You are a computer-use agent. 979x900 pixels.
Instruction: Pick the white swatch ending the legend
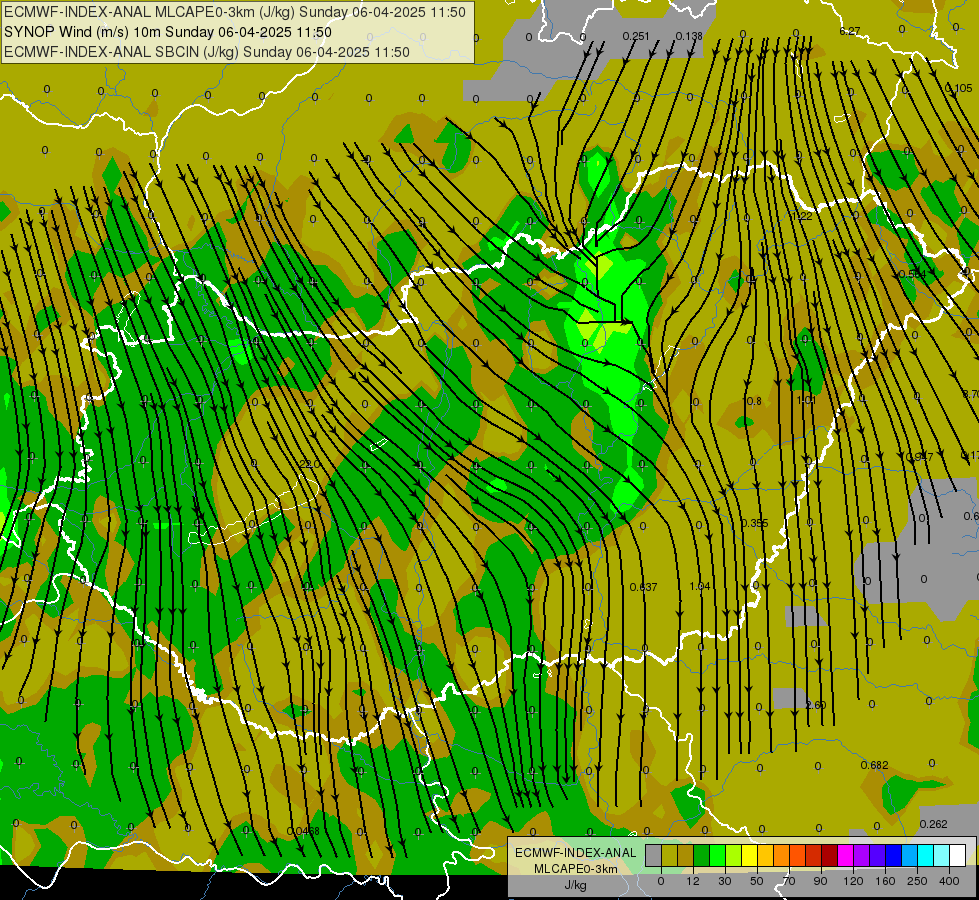958,855
